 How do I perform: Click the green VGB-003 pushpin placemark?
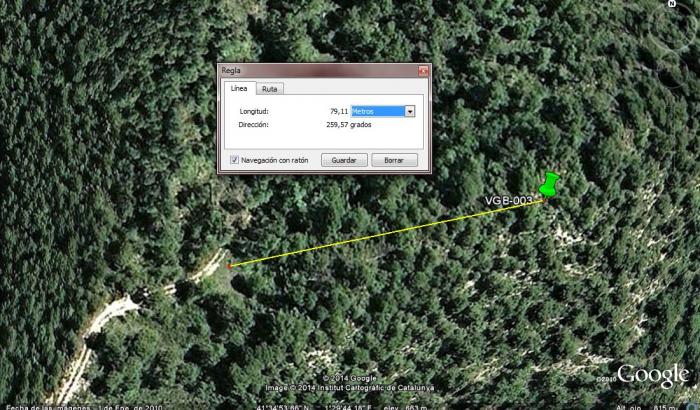coord(549,185)
